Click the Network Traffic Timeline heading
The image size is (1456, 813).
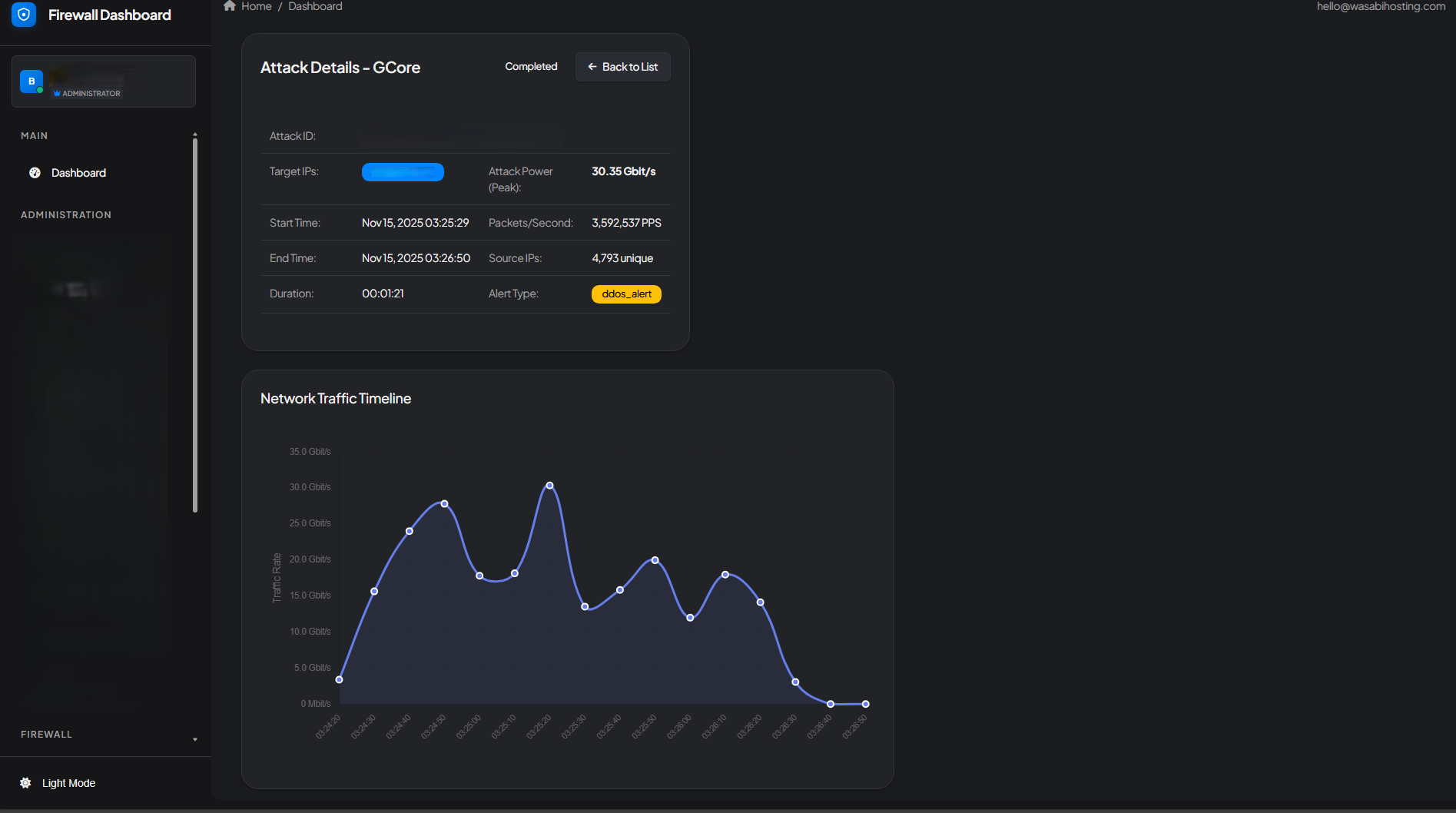coord(336,399)
